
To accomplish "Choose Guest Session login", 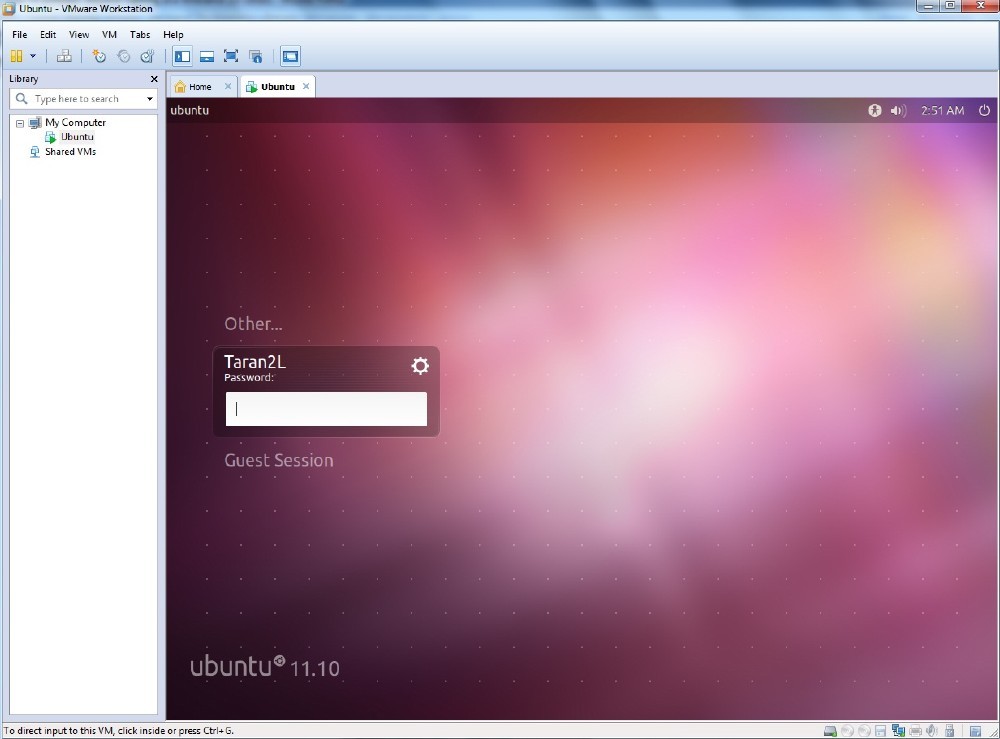I will pos(279,460).
